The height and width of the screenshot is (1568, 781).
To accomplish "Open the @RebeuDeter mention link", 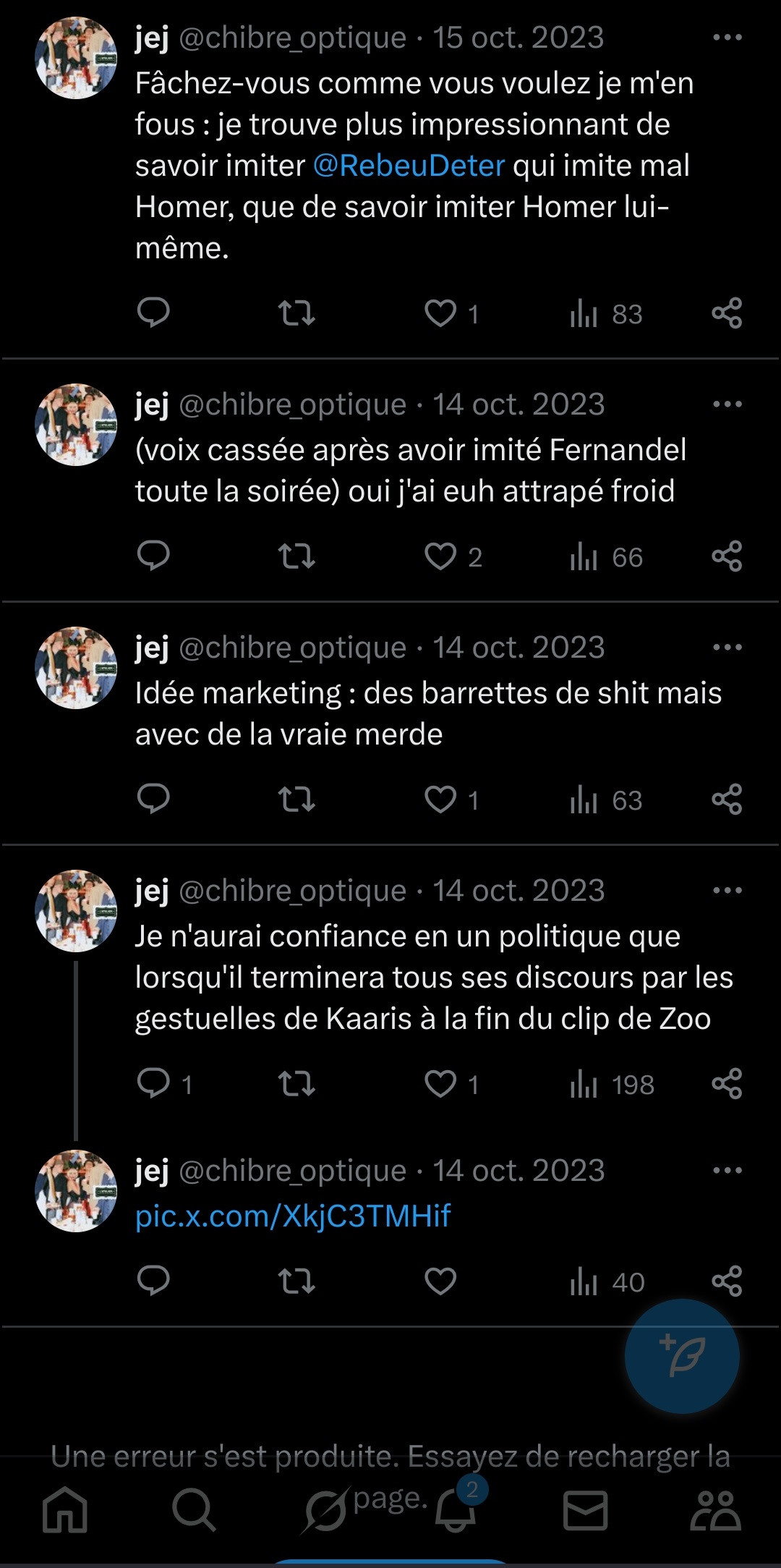I will coord(409,166).
